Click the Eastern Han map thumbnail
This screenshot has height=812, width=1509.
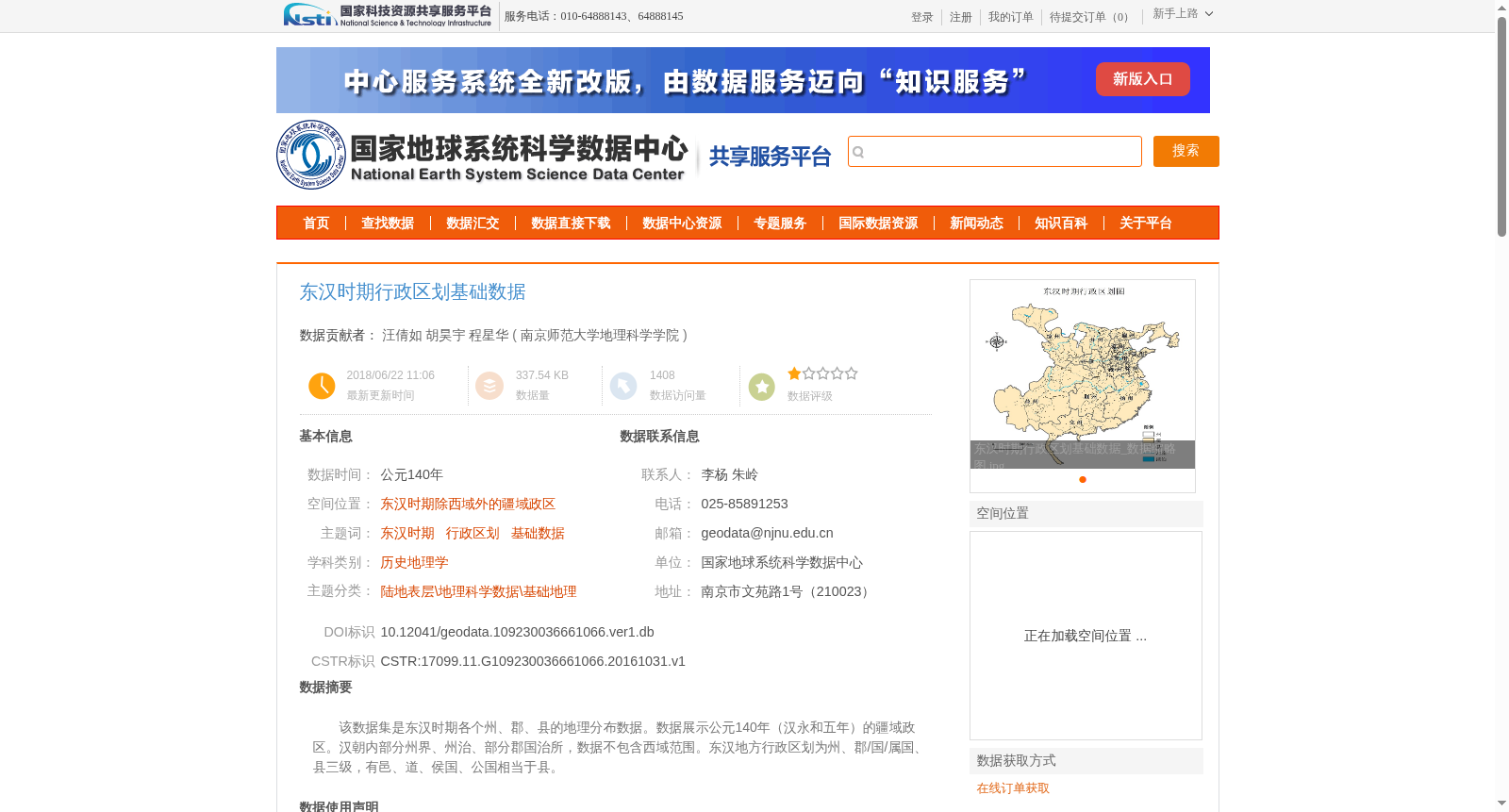coord(1083,374)
